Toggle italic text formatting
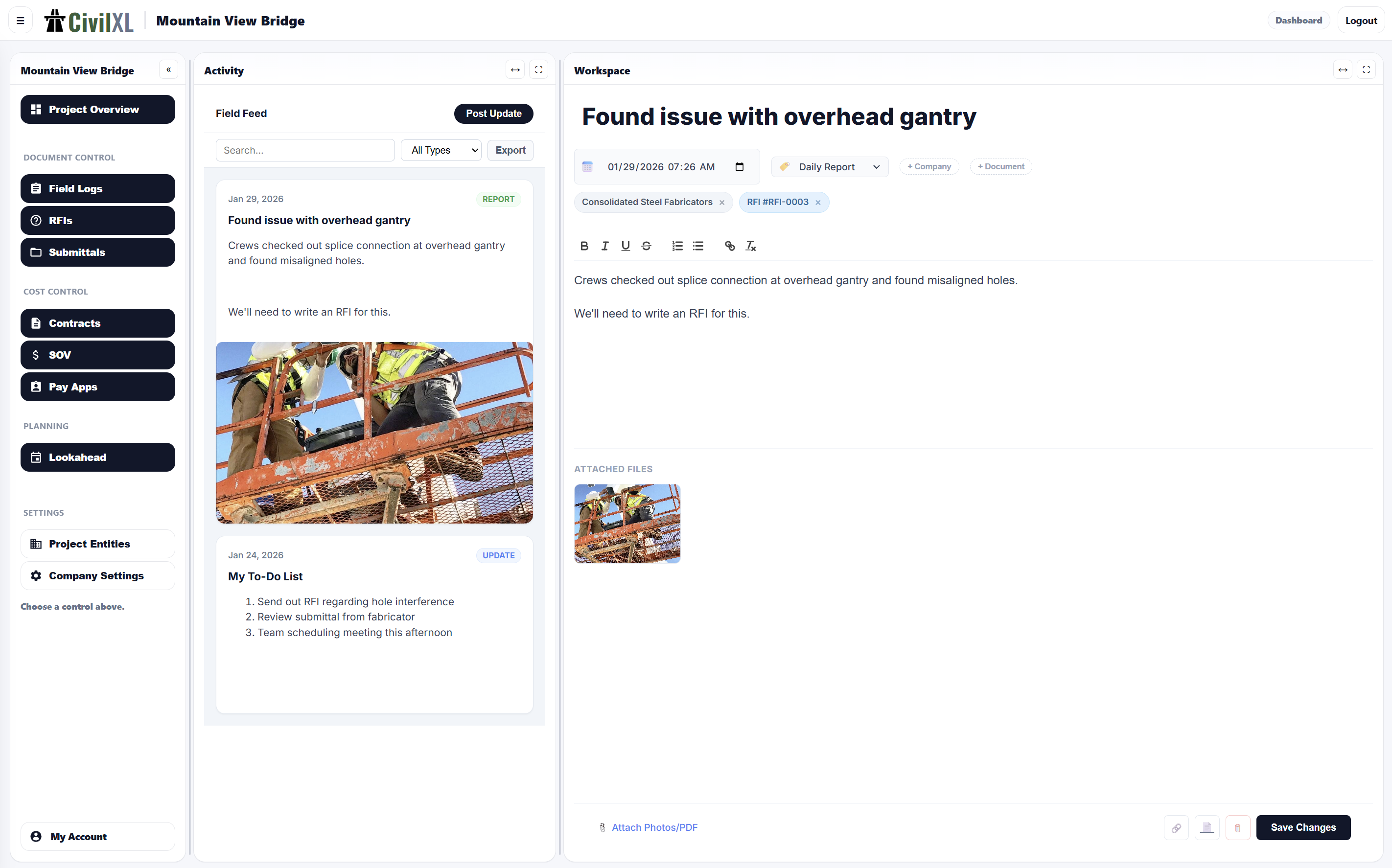The image size is (1392, 868). click(604, 246)
